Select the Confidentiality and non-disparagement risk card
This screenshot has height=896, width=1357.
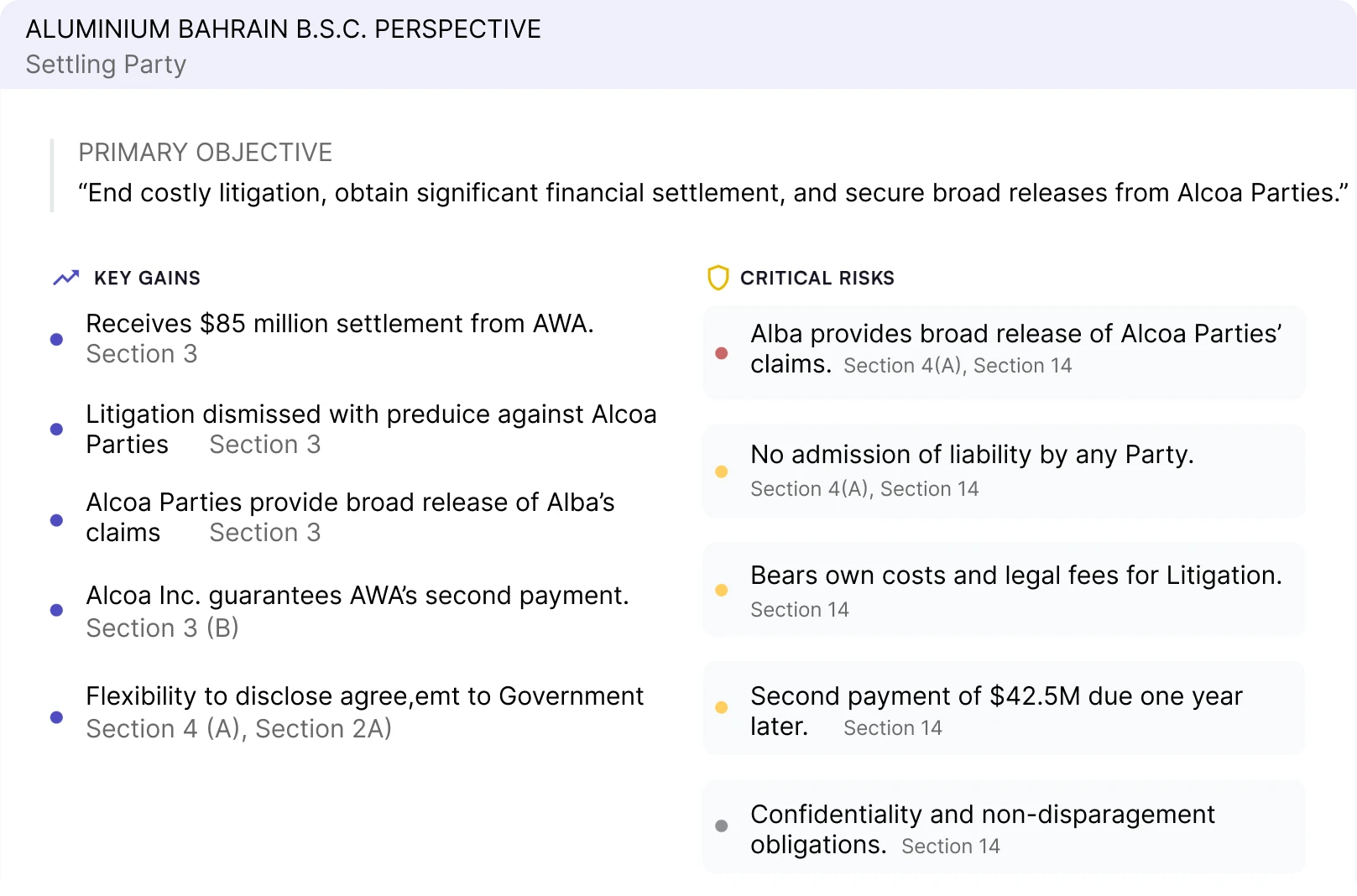click(1004, 827)
